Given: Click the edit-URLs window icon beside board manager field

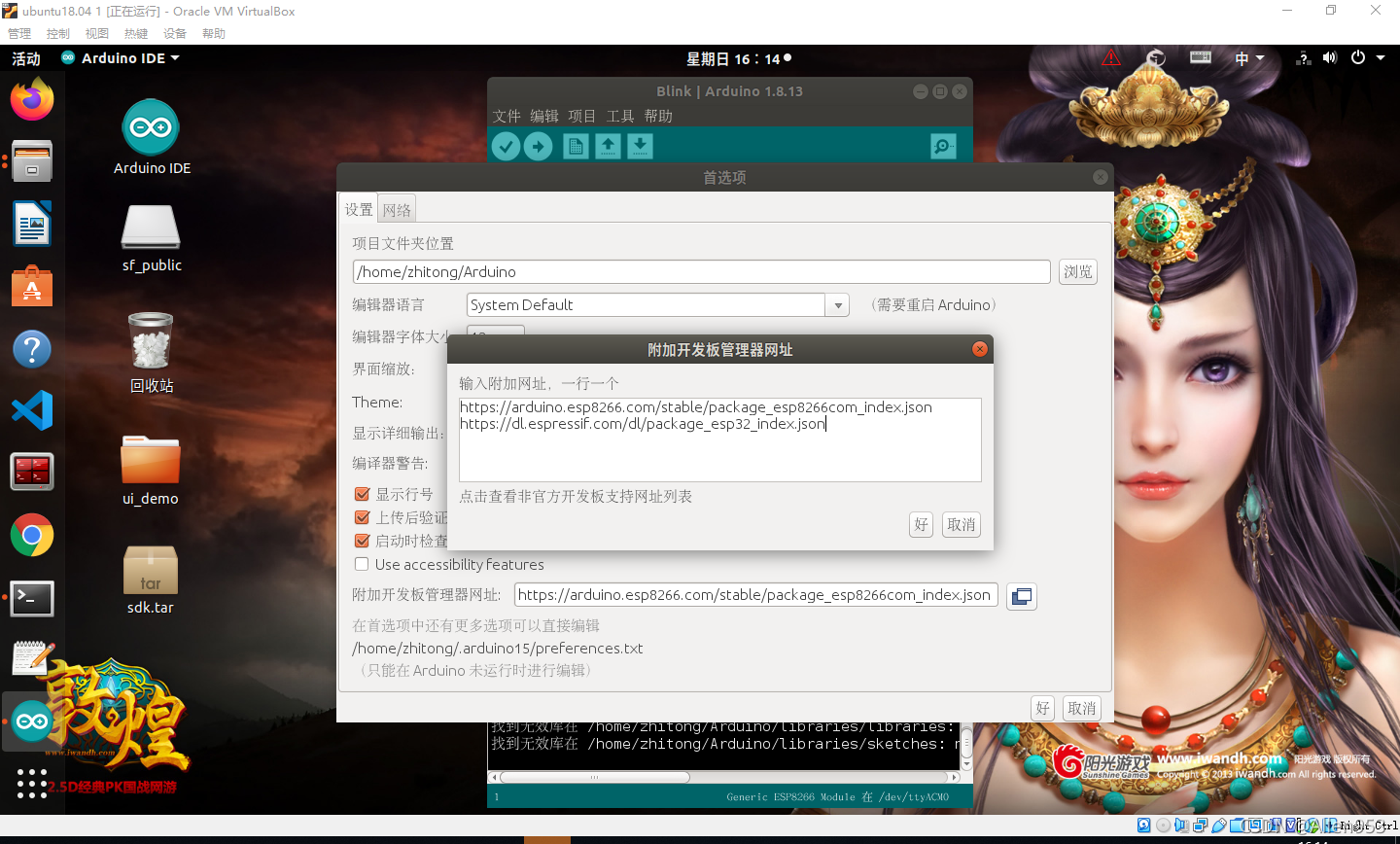Looking at the screenshot, I should tap(1022, 596).
